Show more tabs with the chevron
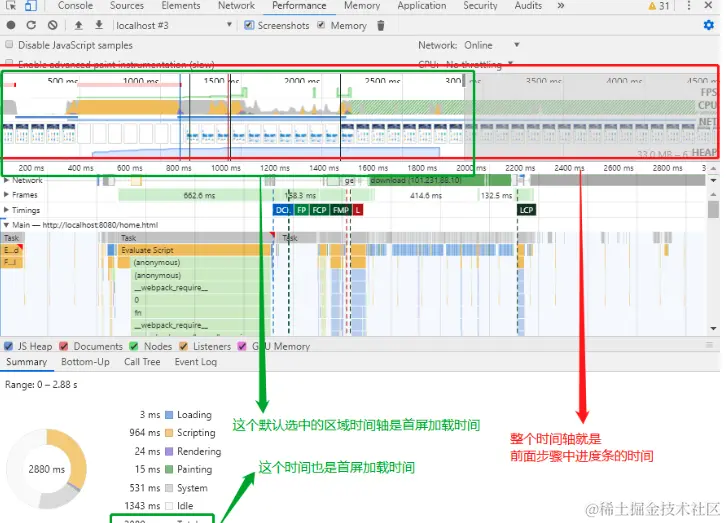 [561, 6]
